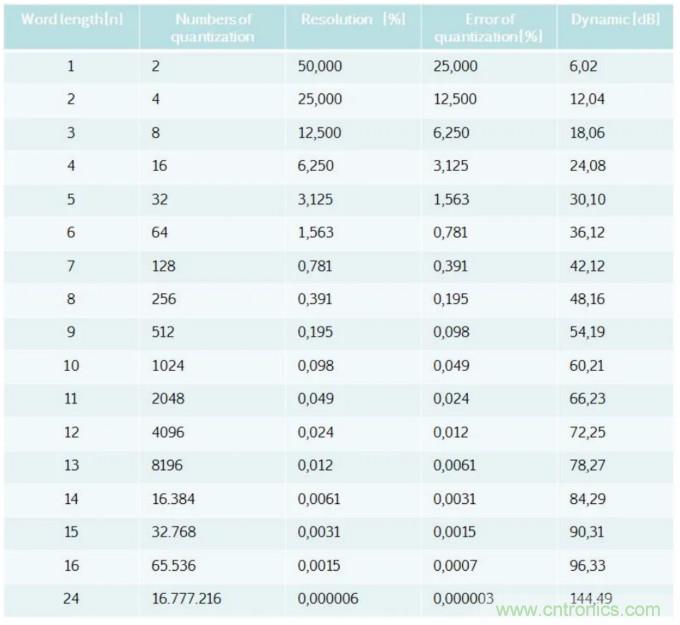
Task: Click the 96,33 dynamic value
Action: tap(587, 565)
